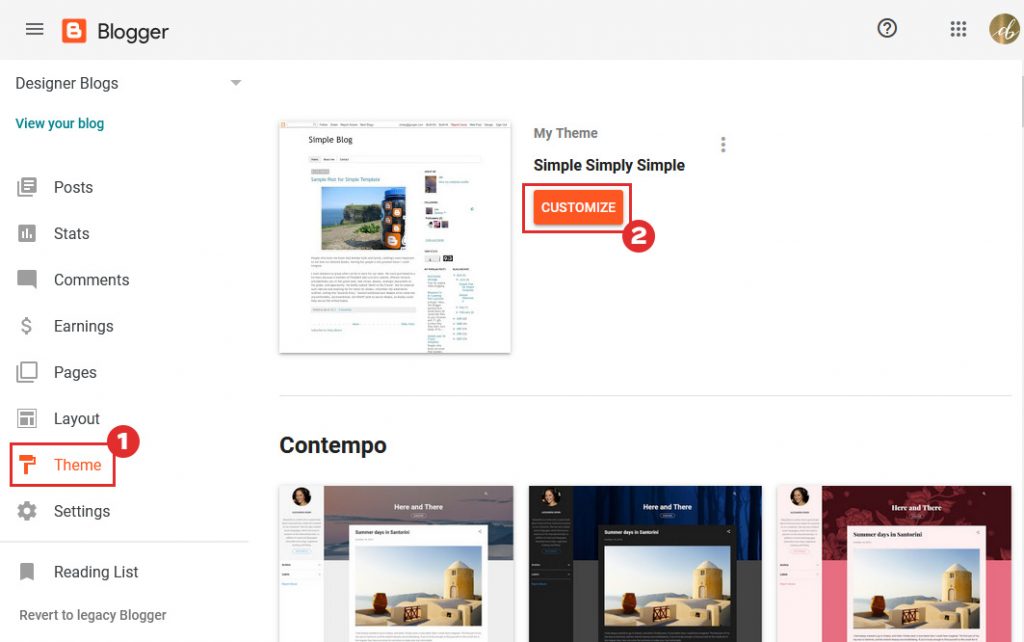This screenshot has height=642, width=1024.
Task: Open the hamburger navigation menu
Action: coord(34,29)
